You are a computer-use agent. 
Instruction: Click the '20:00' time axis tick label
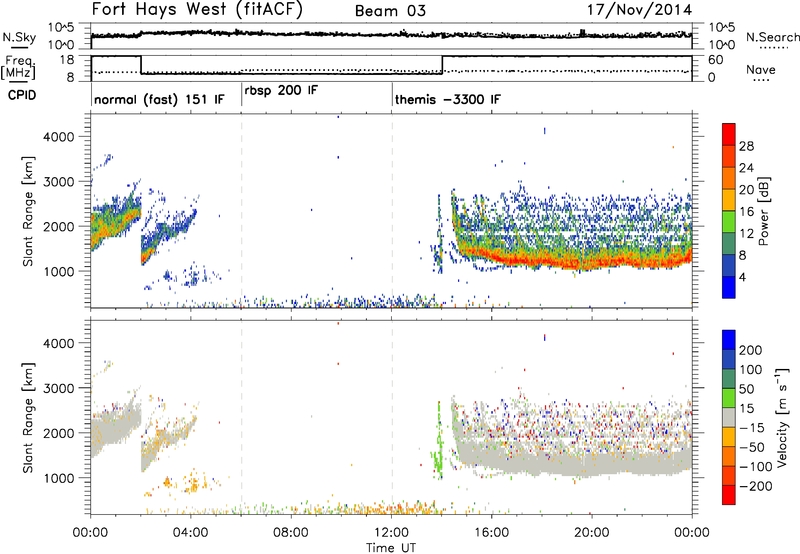pos(592,533)
